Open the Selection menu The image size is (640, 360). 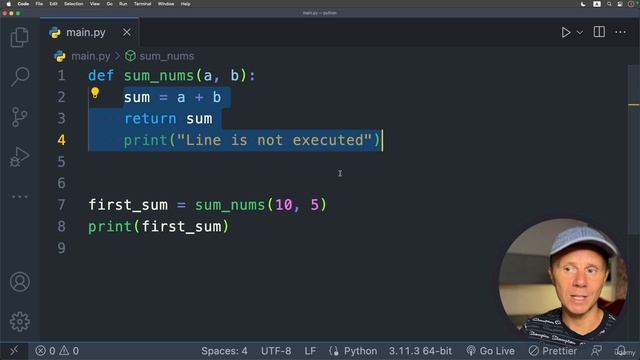click(x=73, y=4)
